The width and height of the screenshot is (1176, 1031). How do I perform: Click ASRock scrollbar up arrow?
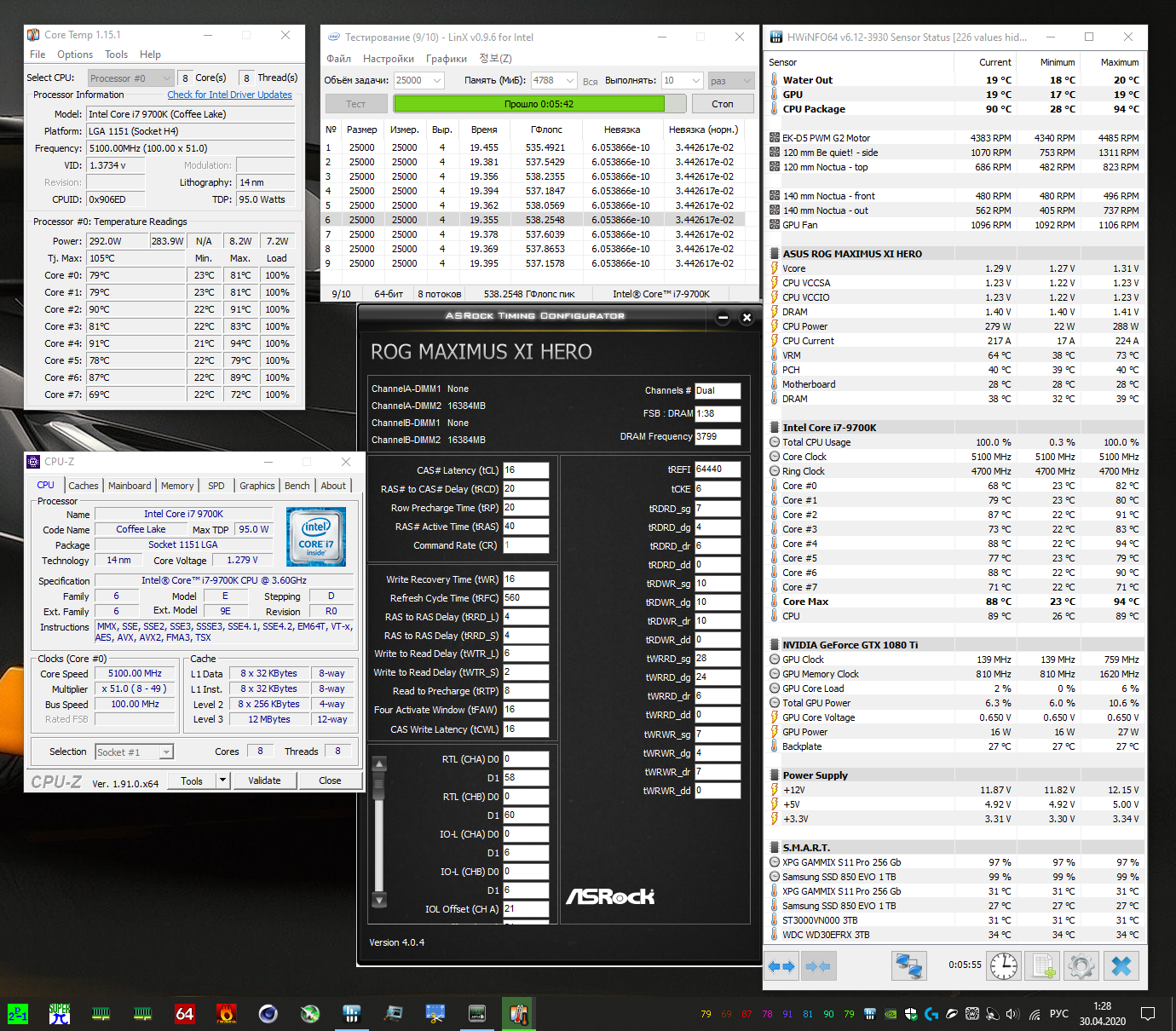(380, 763)
